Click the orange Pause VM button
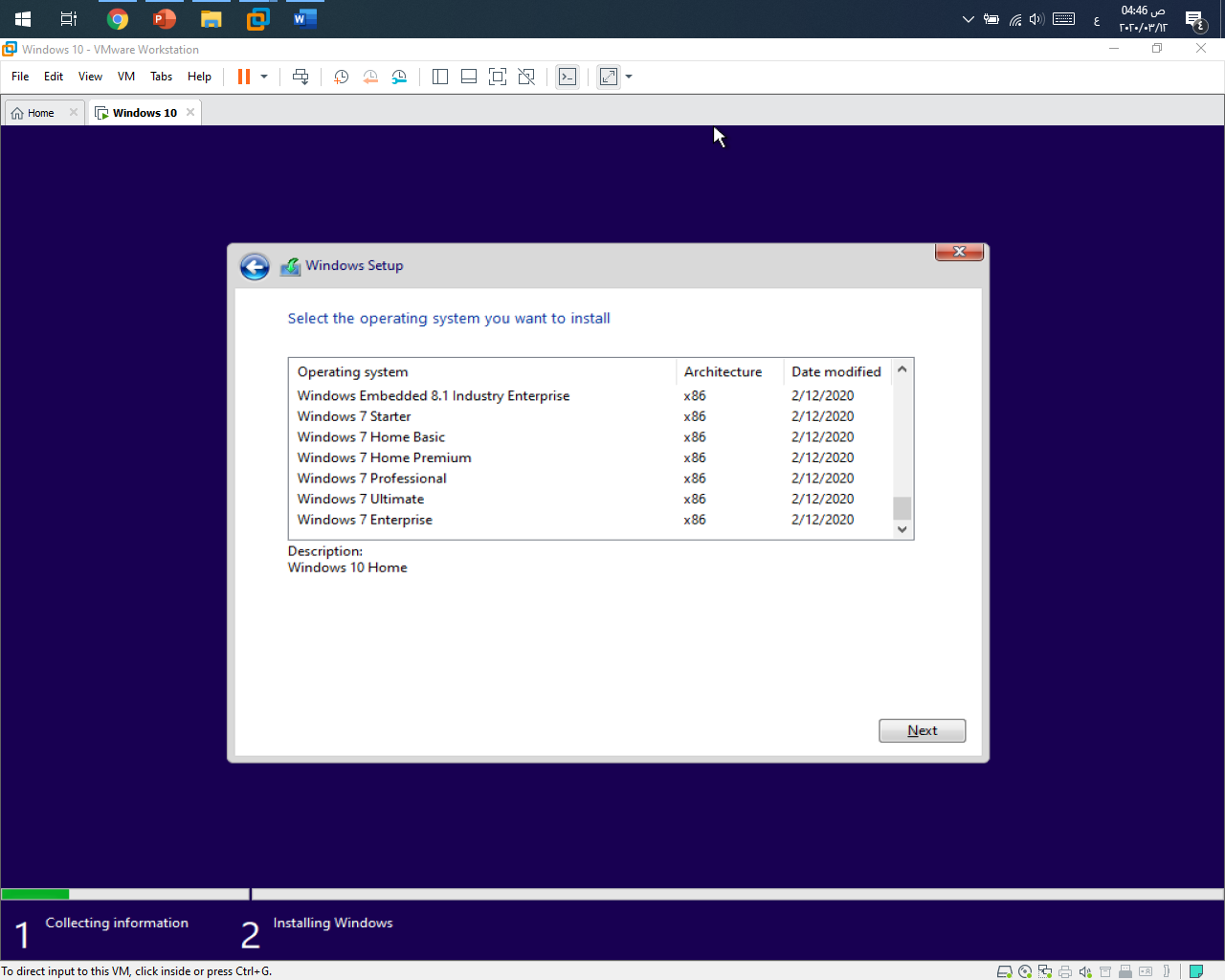The width and height of the screenshot is (1225, 980). coord(244,77)
